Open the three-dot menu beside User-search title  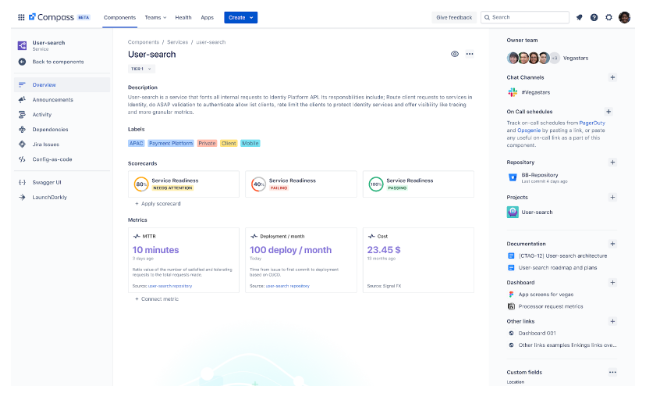point(469,54)
